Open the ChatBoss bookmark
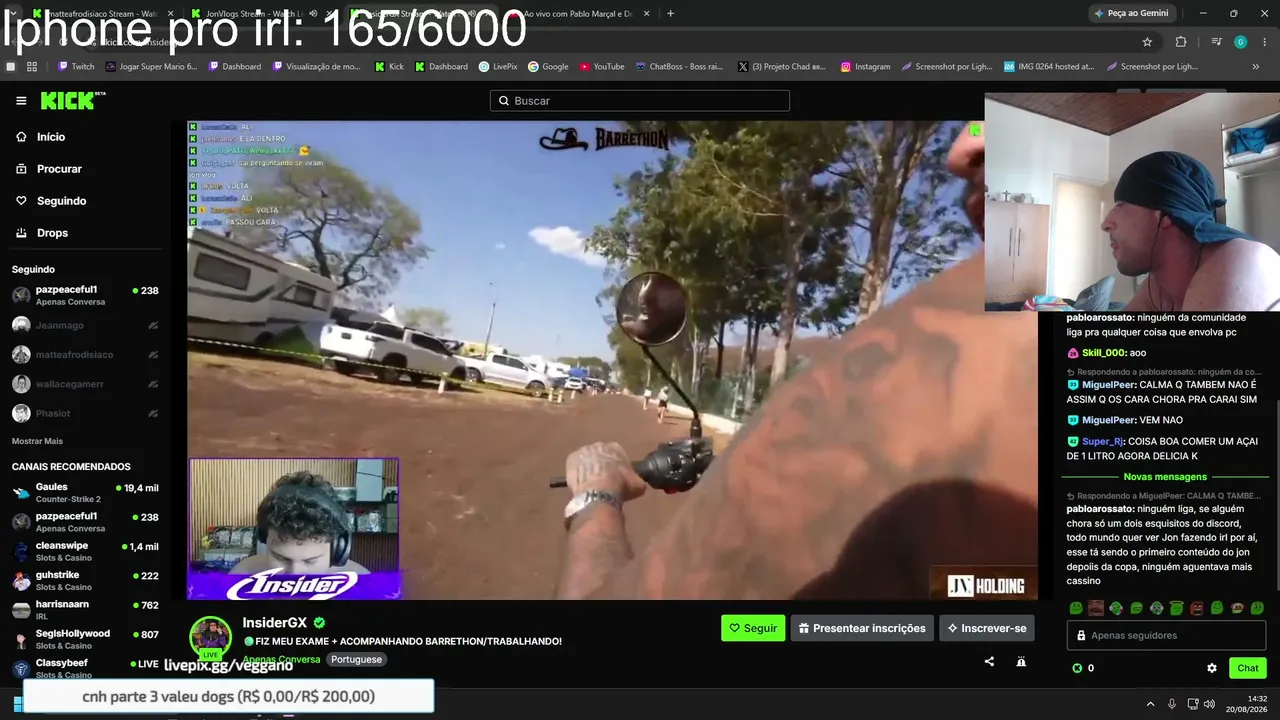The image size is (1280, 720). point(678,67)
